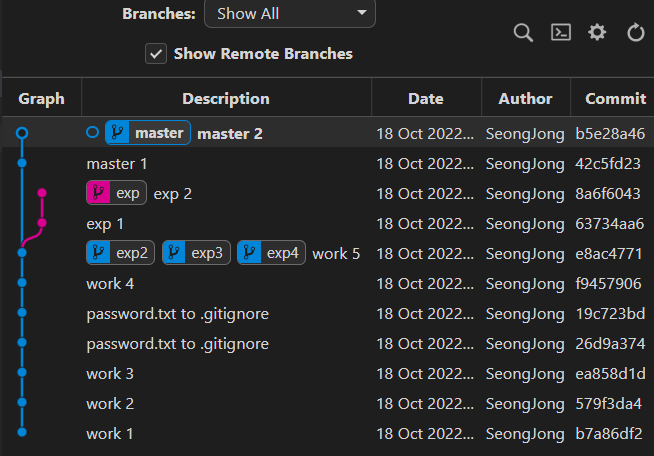Open the Find search icon
Viewport: 654px width, 456px height.
click(x=523, y=33)
